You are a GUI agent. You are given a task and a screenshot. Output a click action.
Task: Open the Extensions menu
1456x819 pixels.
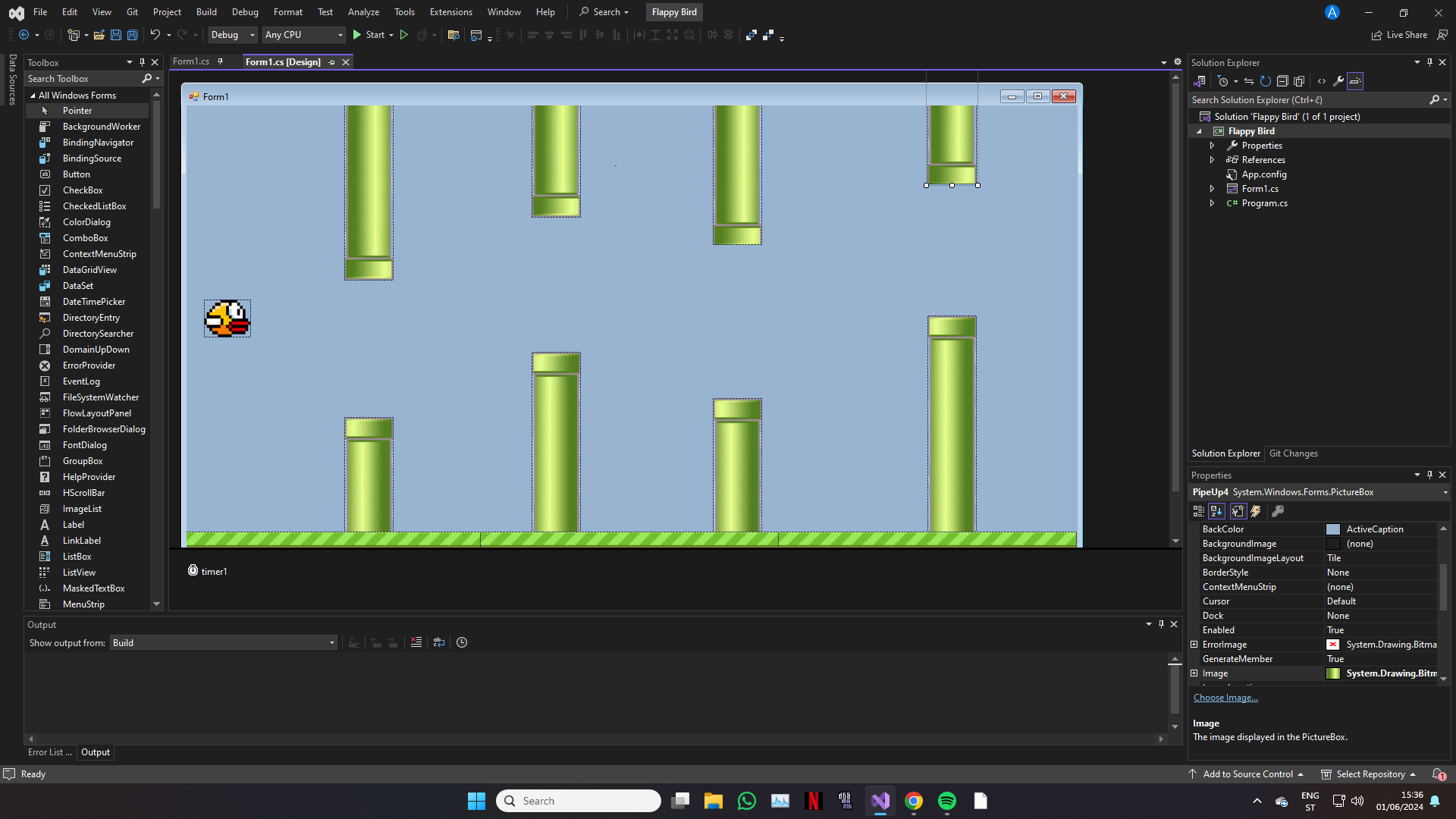(x=450, y=12)
